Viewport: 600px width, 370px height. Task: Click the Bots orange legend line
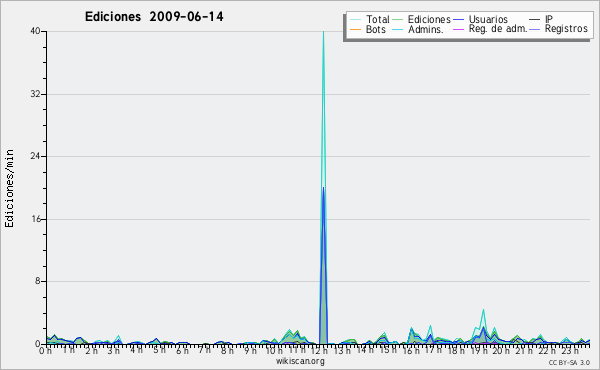[355, 29]
